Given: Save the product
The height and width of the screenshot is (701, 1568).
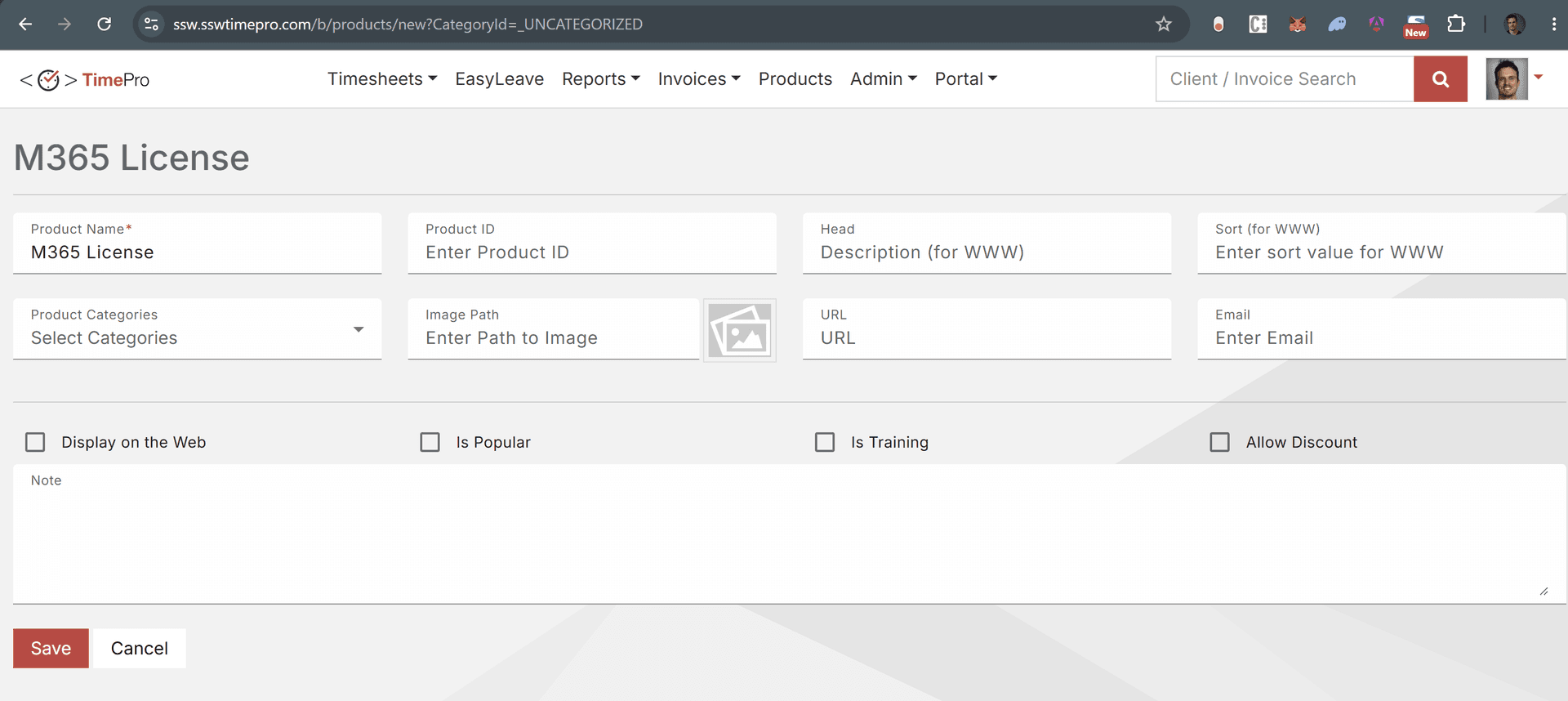Looking at the screenshot, I should (x=51, y=648).
